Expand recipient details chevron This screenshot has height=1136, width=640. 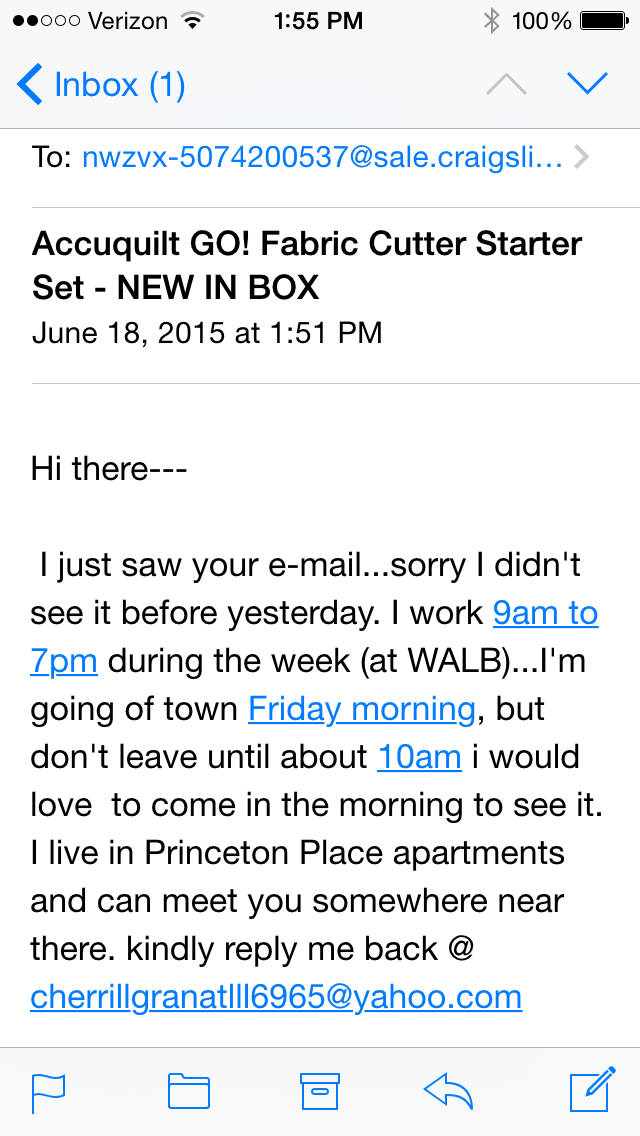click(583, 157)
